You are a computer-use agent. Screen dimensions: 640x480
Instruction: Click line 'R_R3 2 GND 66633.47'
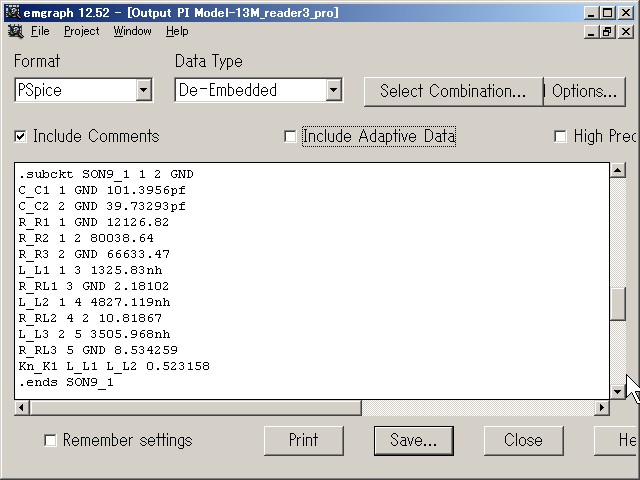pyautogui.click(x=94, y=254)
